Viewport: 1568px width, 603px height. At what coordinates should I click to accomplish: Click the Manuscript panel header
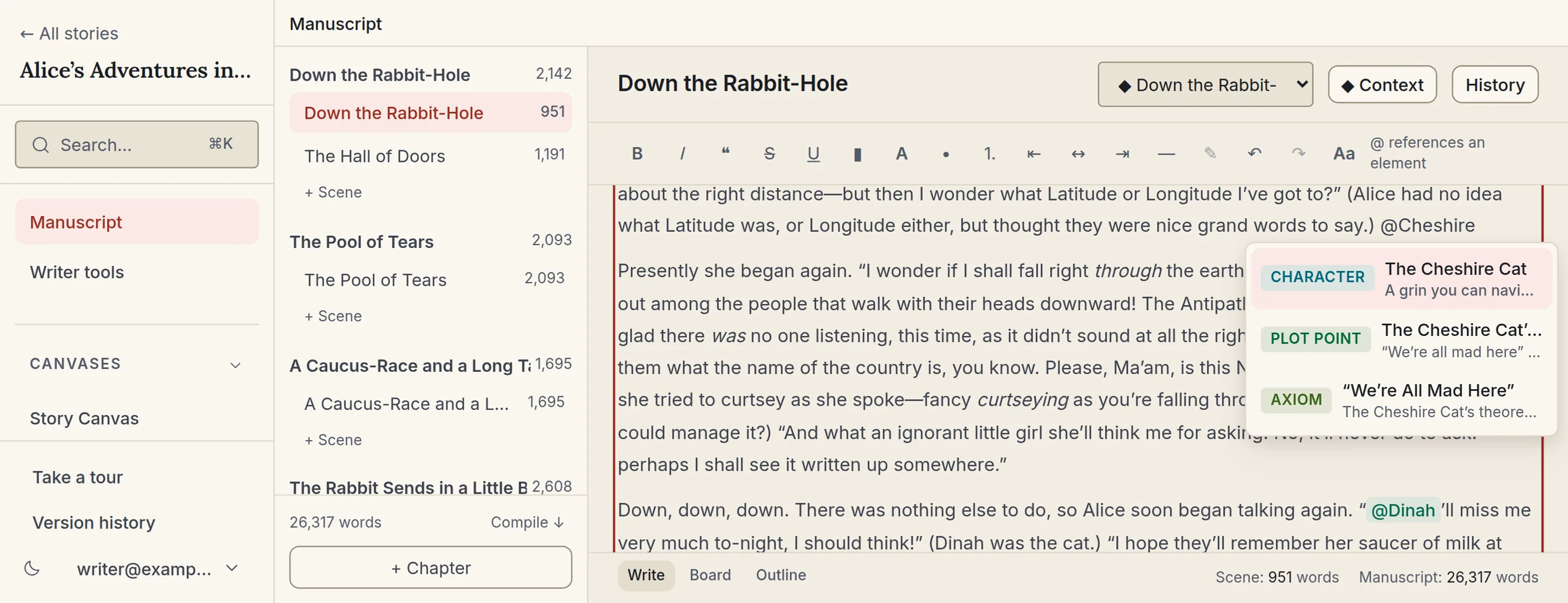tap(335, 24)
